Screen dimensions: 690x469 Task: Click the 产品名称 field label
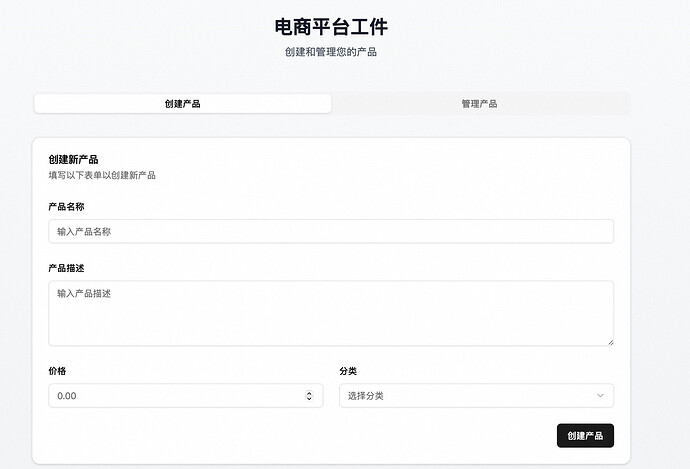pos(66,206)
